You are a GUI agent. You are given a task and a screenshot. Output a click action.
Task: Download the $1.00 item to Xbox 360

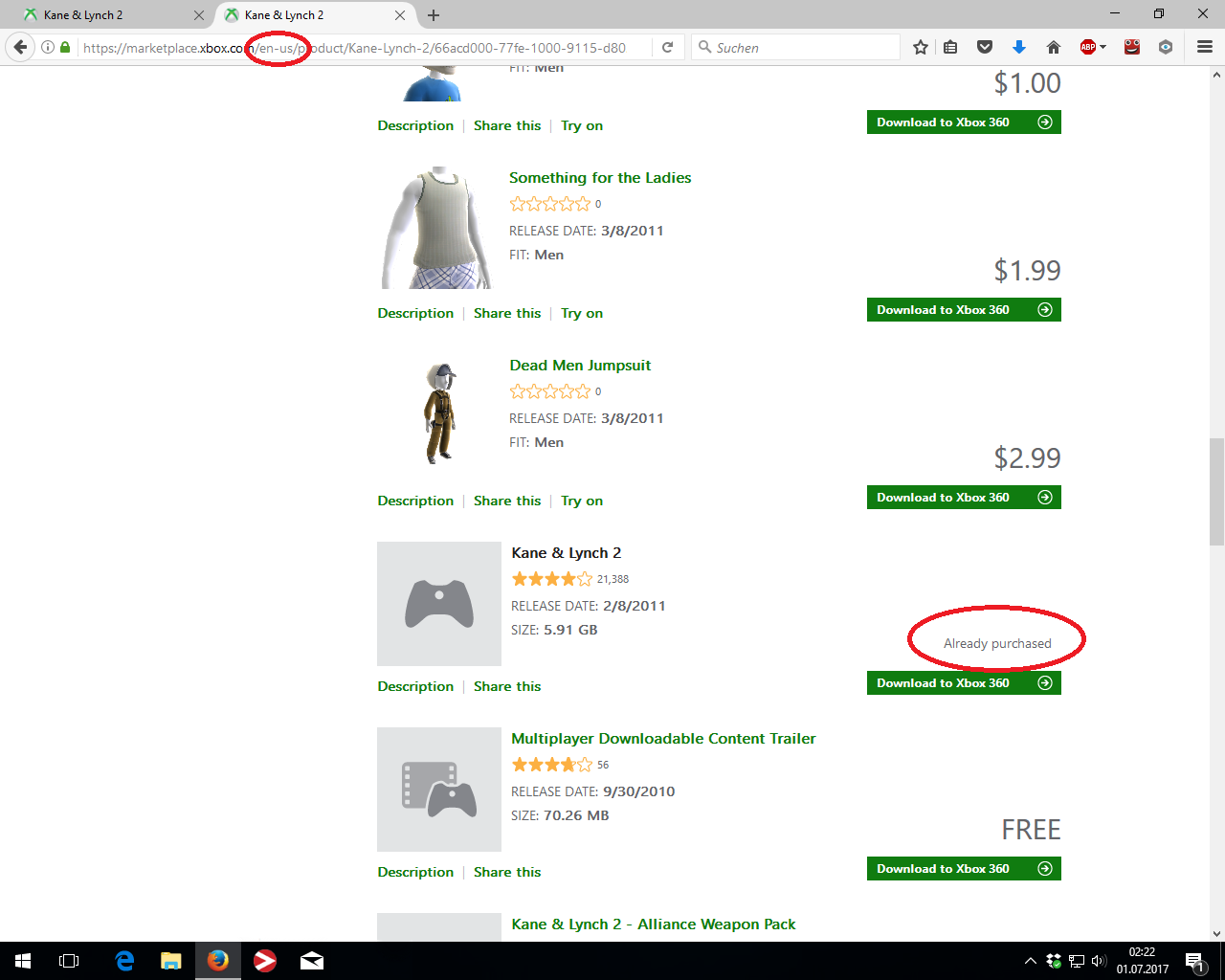pos(964,122)
